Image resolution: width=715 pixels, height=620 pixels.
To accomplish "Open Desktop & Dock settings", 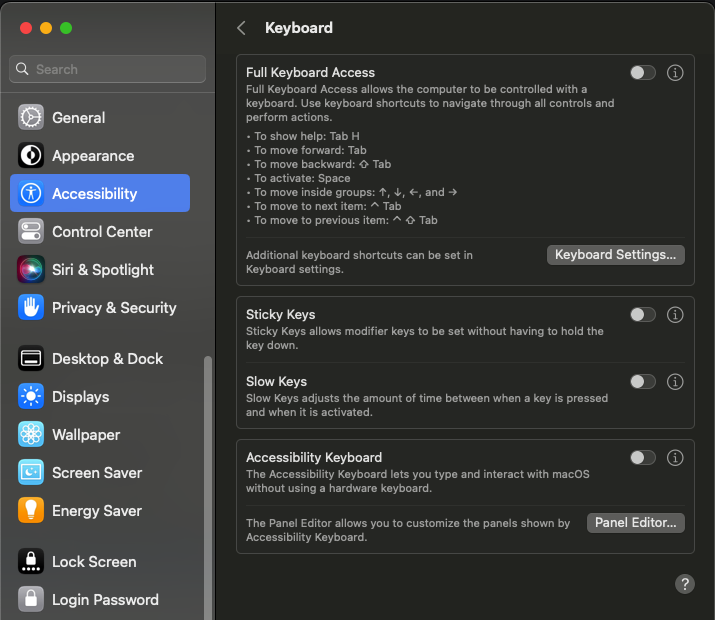I will pos(107,358).
